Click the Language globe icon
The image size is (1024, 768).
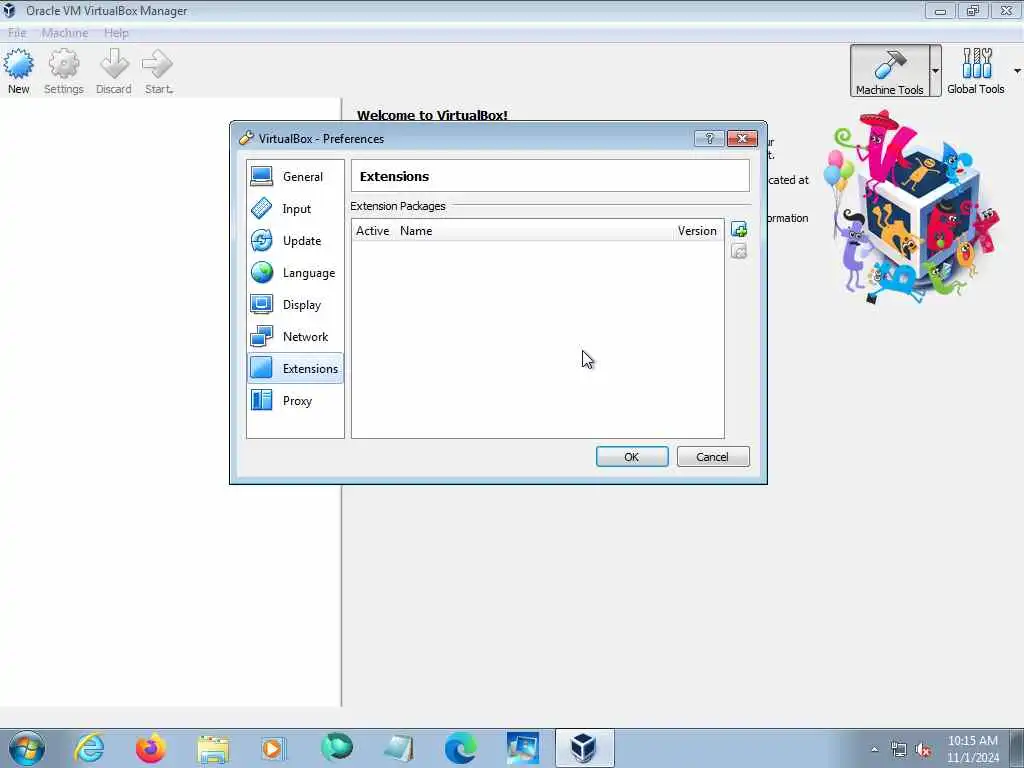[262, 272]
